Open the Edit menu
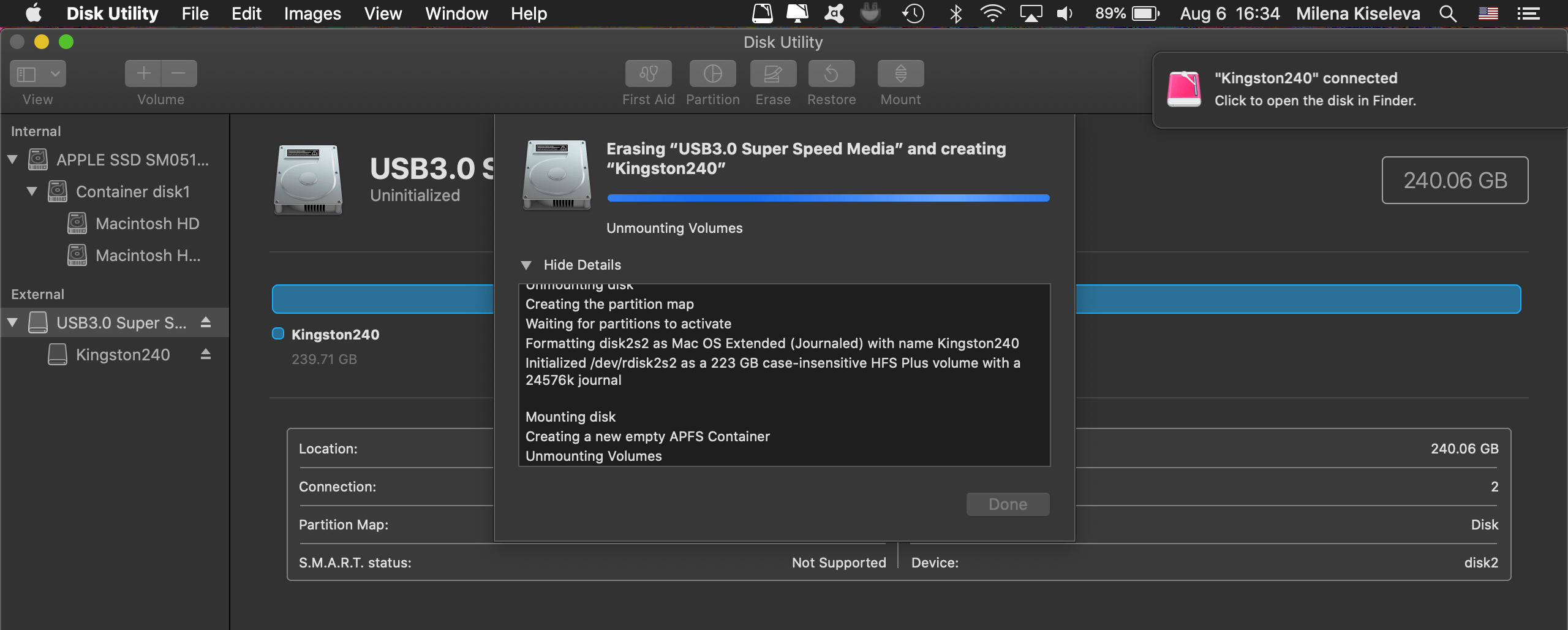The image size is (1568, 630). click(x=246, y=13)
